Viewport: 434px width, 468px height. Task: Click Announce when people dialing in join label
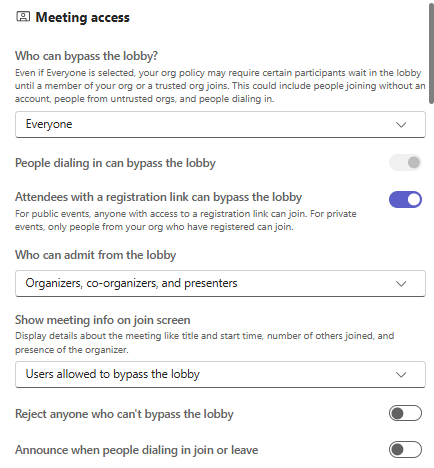click(x=137, y=450)
